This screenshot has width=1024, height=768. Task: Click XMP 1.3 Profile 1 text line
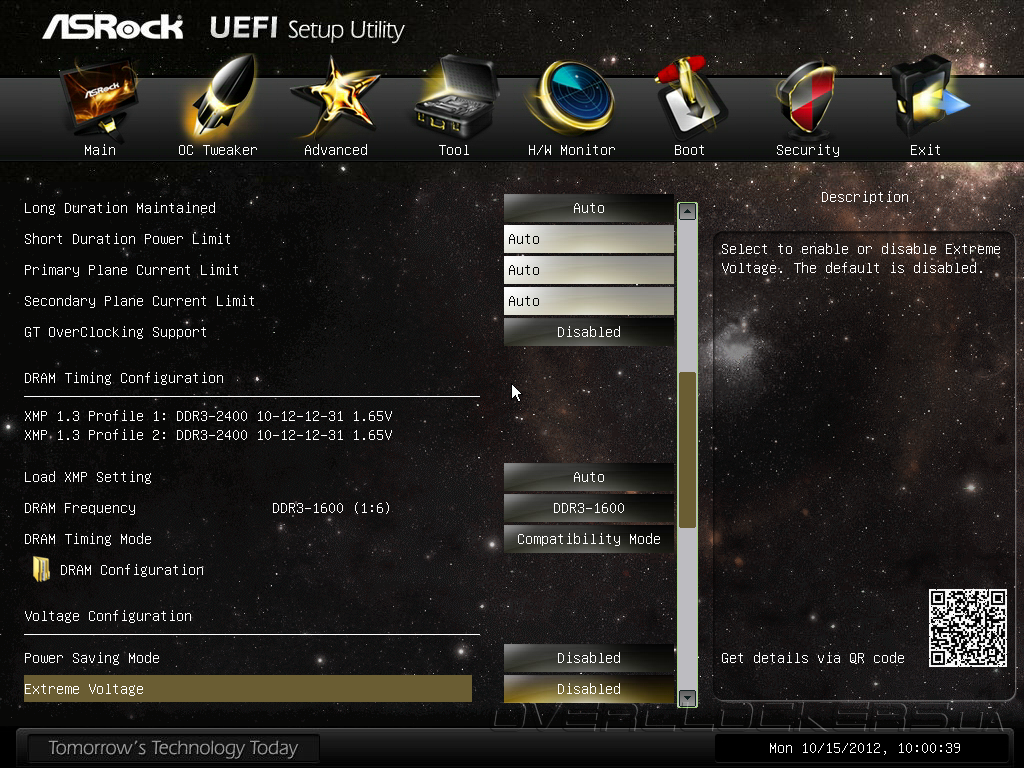pyautogui.click(x=208, y=416)
